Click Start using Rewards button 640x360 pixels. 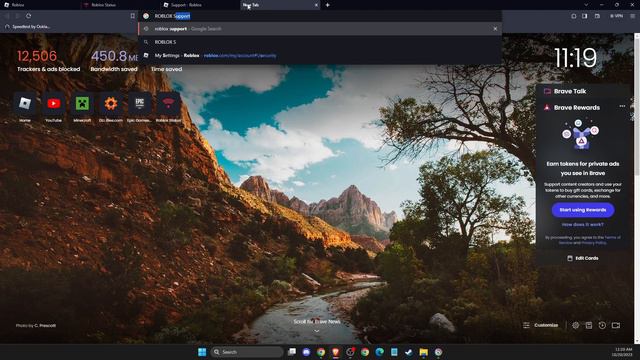pos(583,210)
